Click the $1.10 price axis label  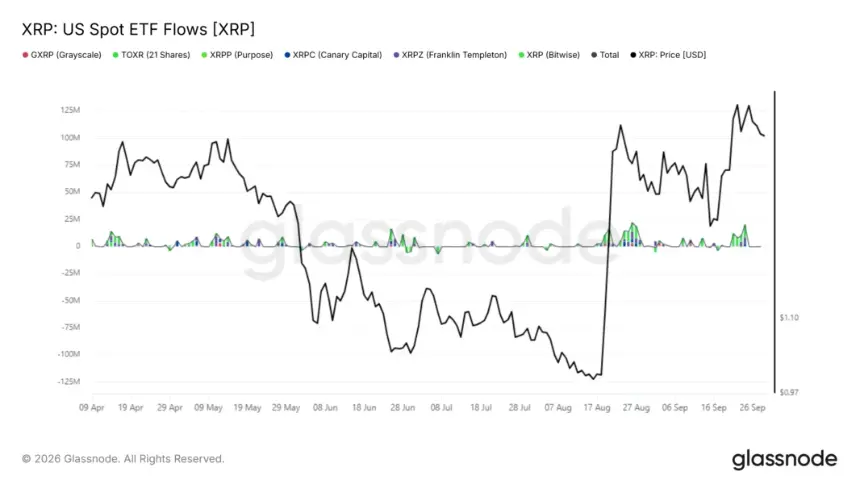(x=789, y=318)
